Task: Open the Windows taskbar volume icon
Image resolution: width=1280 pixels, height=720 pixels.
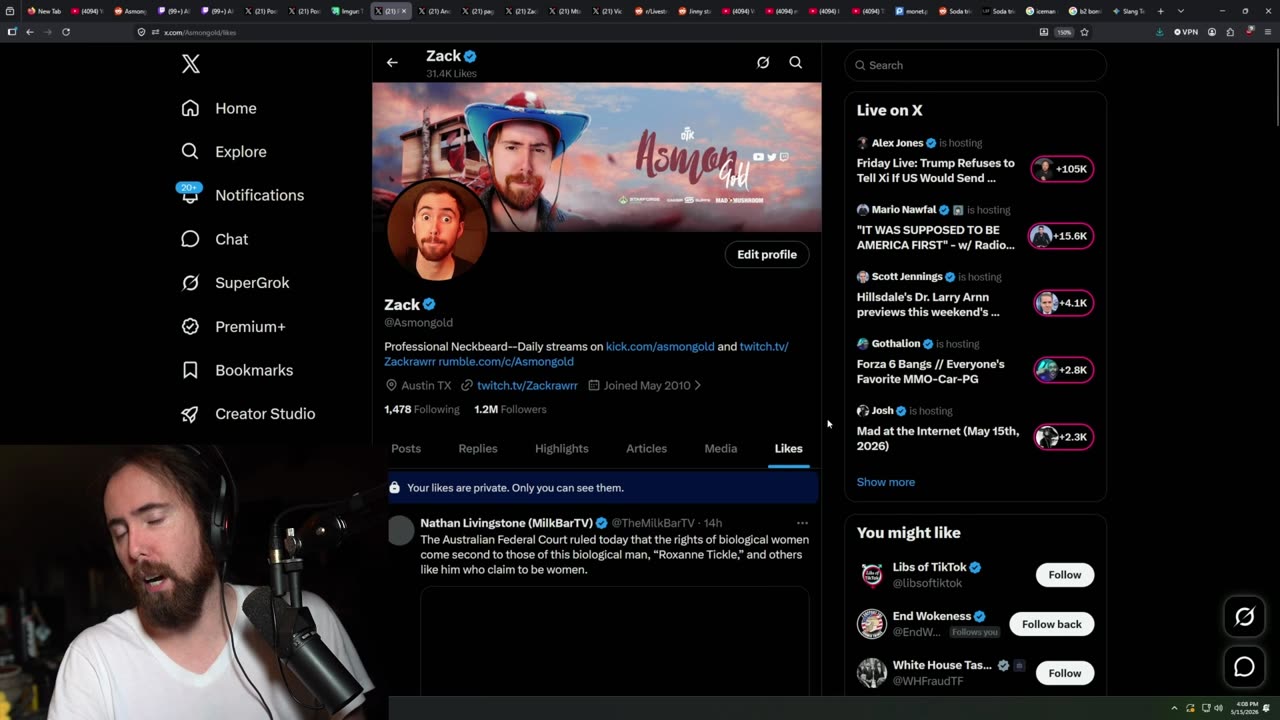Action: coord(1218,708)
